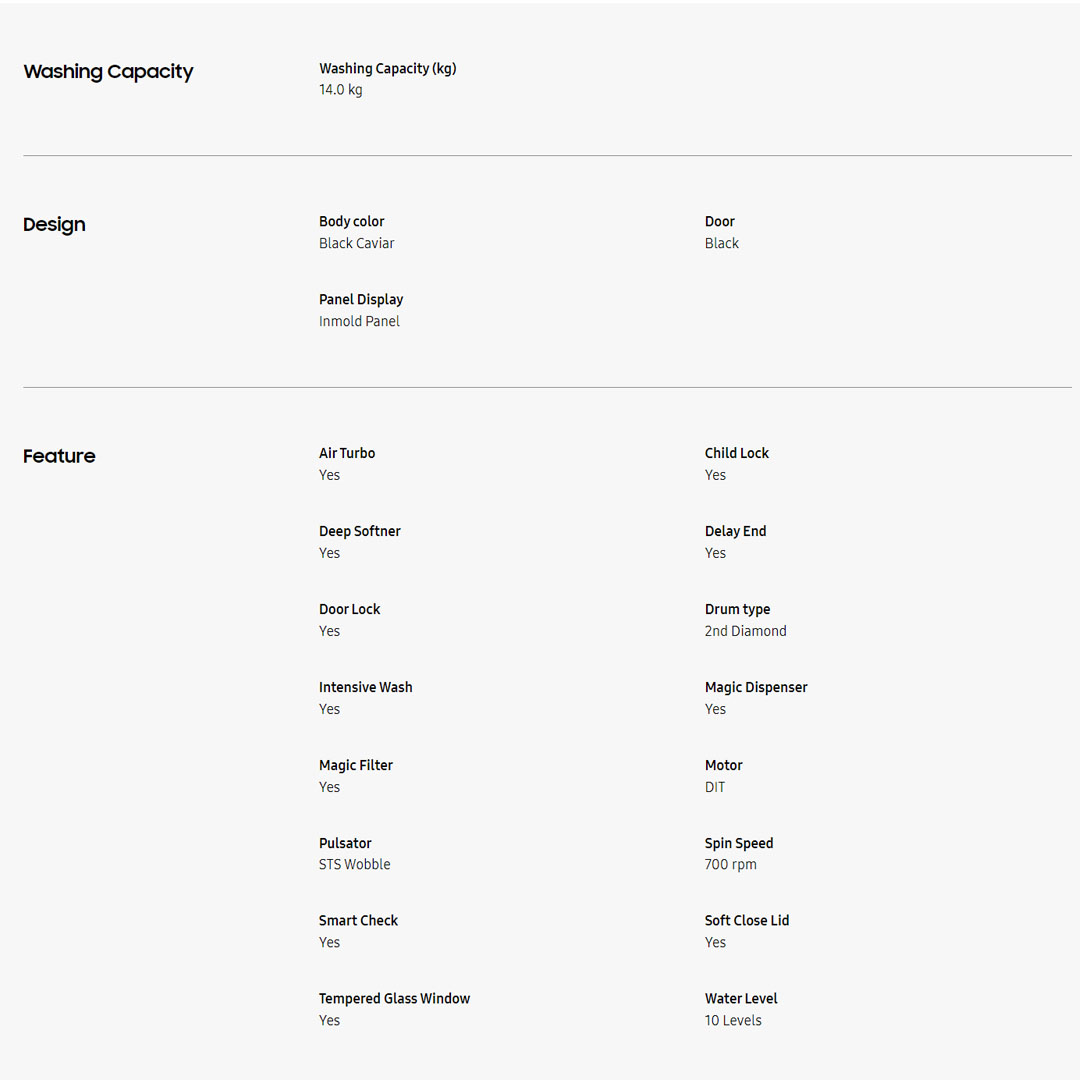This screenshot has height=1080, width=1080.
Task: Click the Child Lock feature label
Action: [737, 454]
